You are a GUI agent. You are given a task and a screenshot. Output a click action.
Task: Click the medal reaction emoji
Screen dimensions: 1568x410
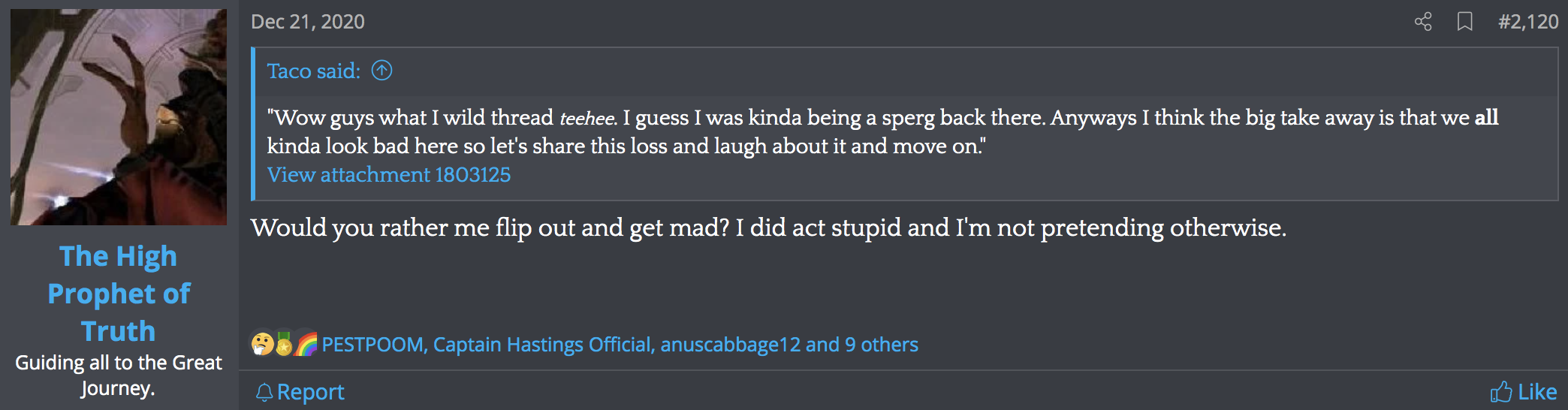tap(284, 344)
